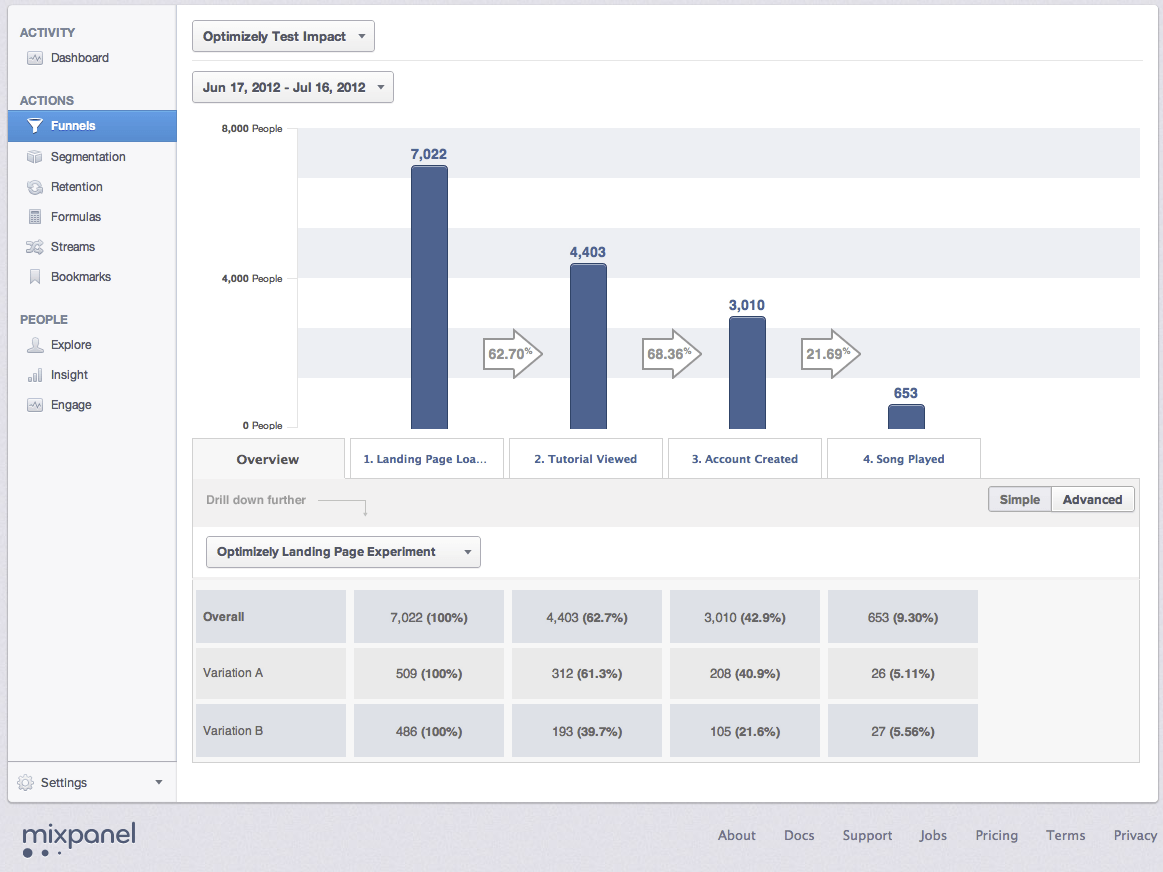Open the Support link in the footer
Screen dimensions: 1163x872
[867, 835]
